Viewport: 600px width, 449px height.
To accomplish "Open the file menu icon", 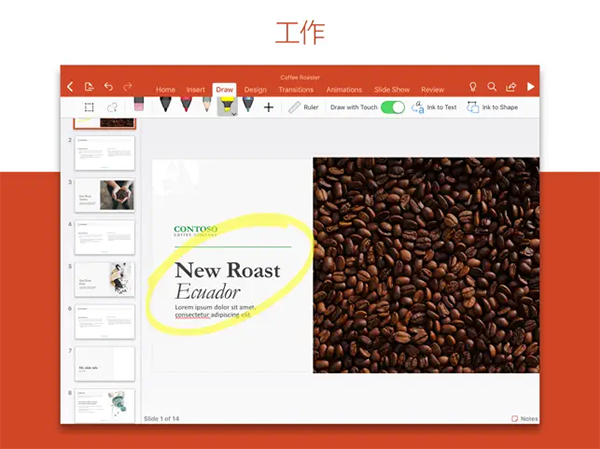I will tap(89, 88).
